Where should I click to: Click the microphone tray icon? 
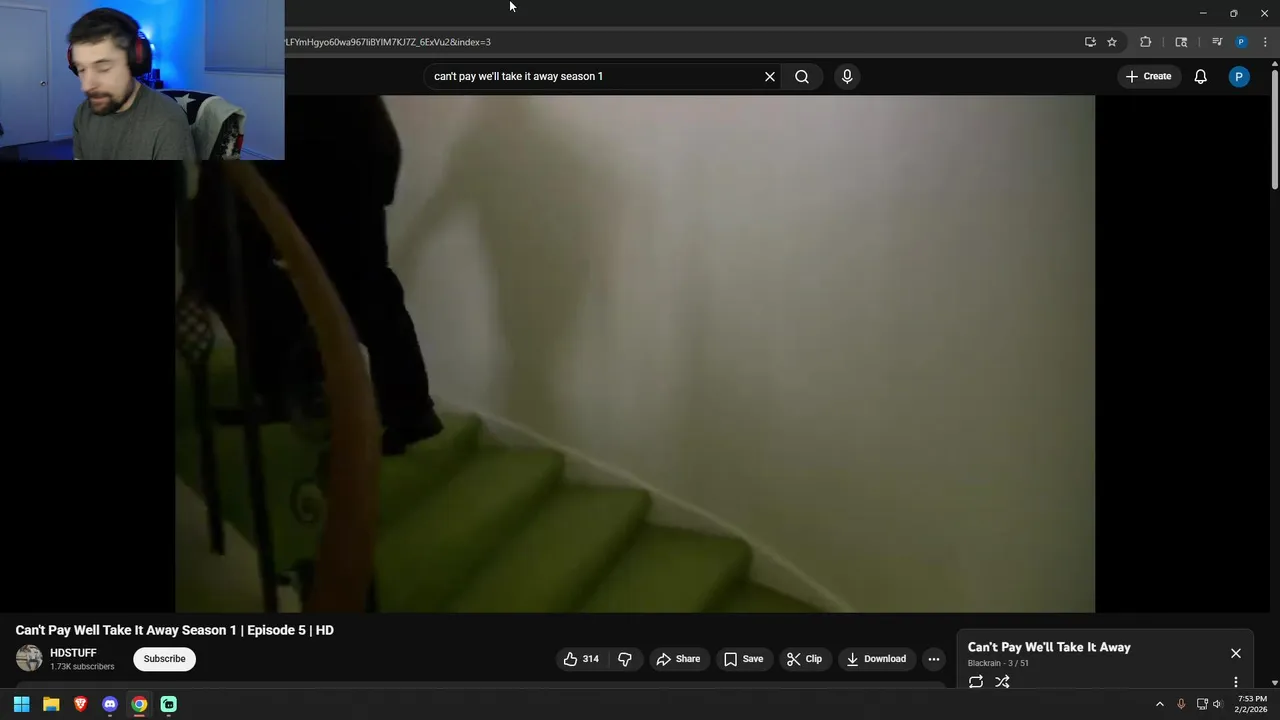coord(1181,704)
